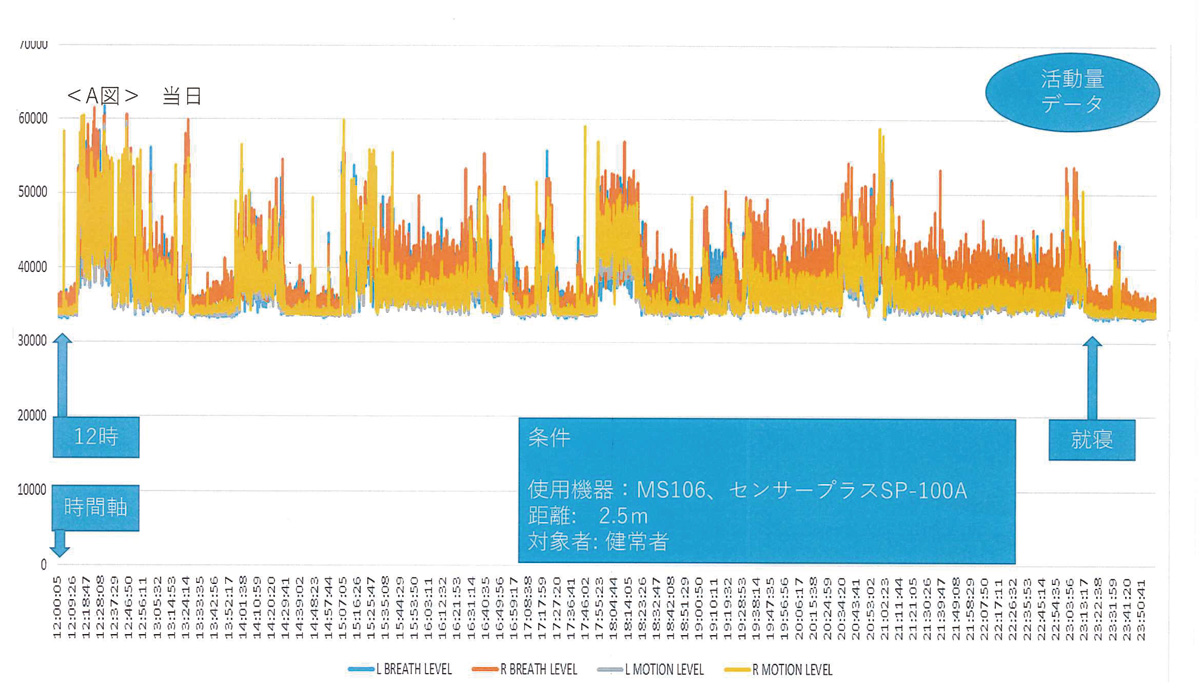The width and height of the screenshot is (1200, 700).
Task: Click the blue L BREATH LEVEL legend line
Action: [x=360, y=669]
